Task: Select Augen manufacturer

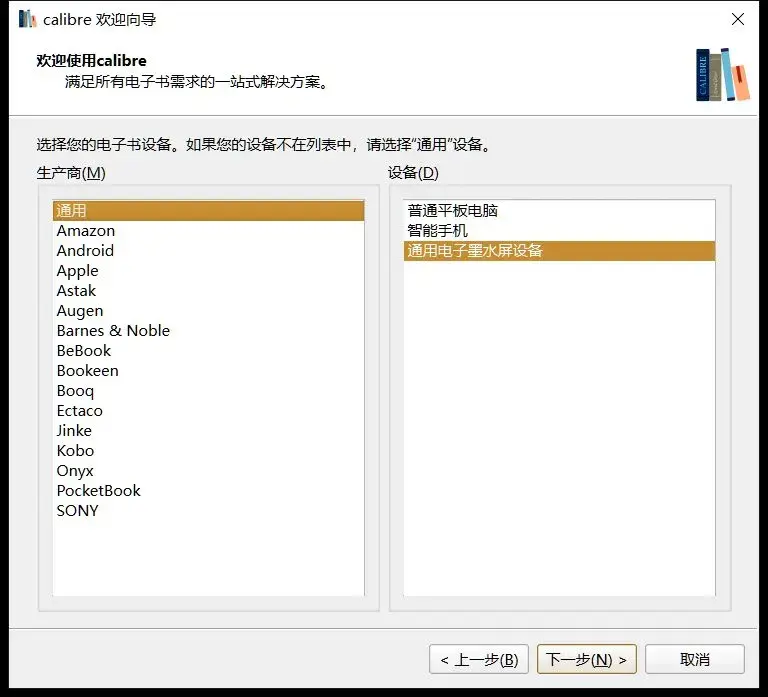Action: 209,311
